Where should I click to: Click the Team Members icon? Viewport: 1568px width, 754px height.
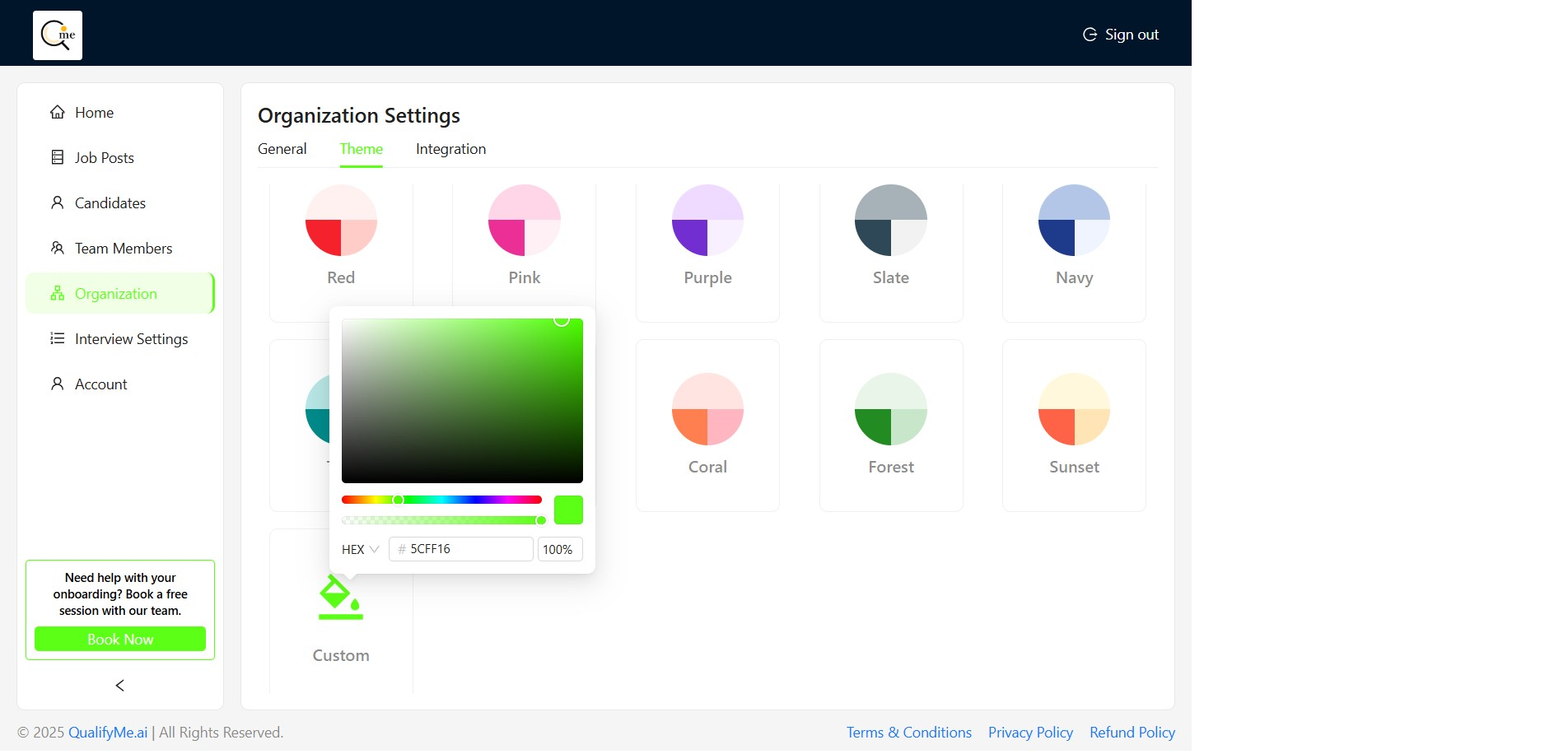pos(58,248)
